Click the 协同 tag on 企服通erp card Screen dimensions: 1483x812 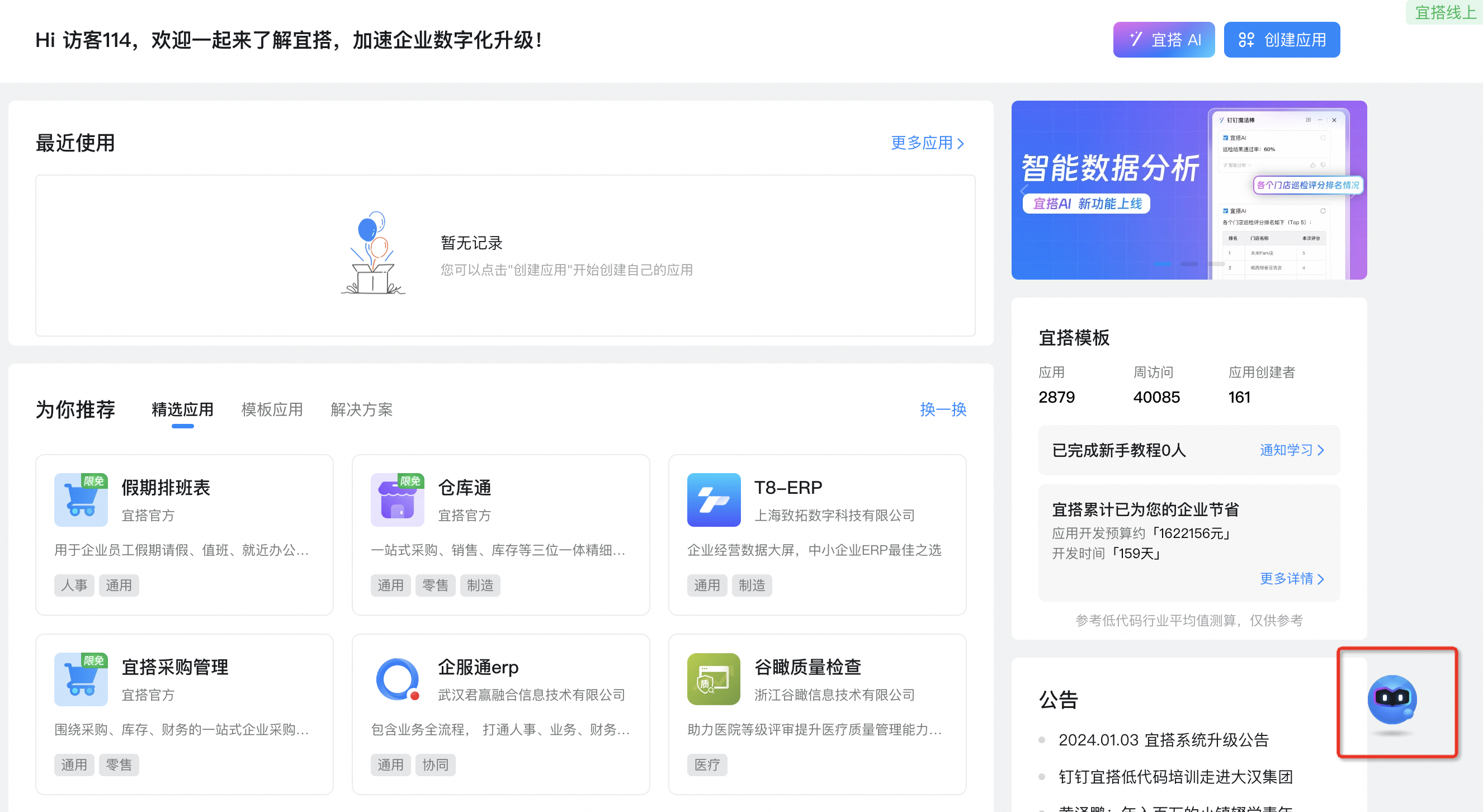(435, 765)
